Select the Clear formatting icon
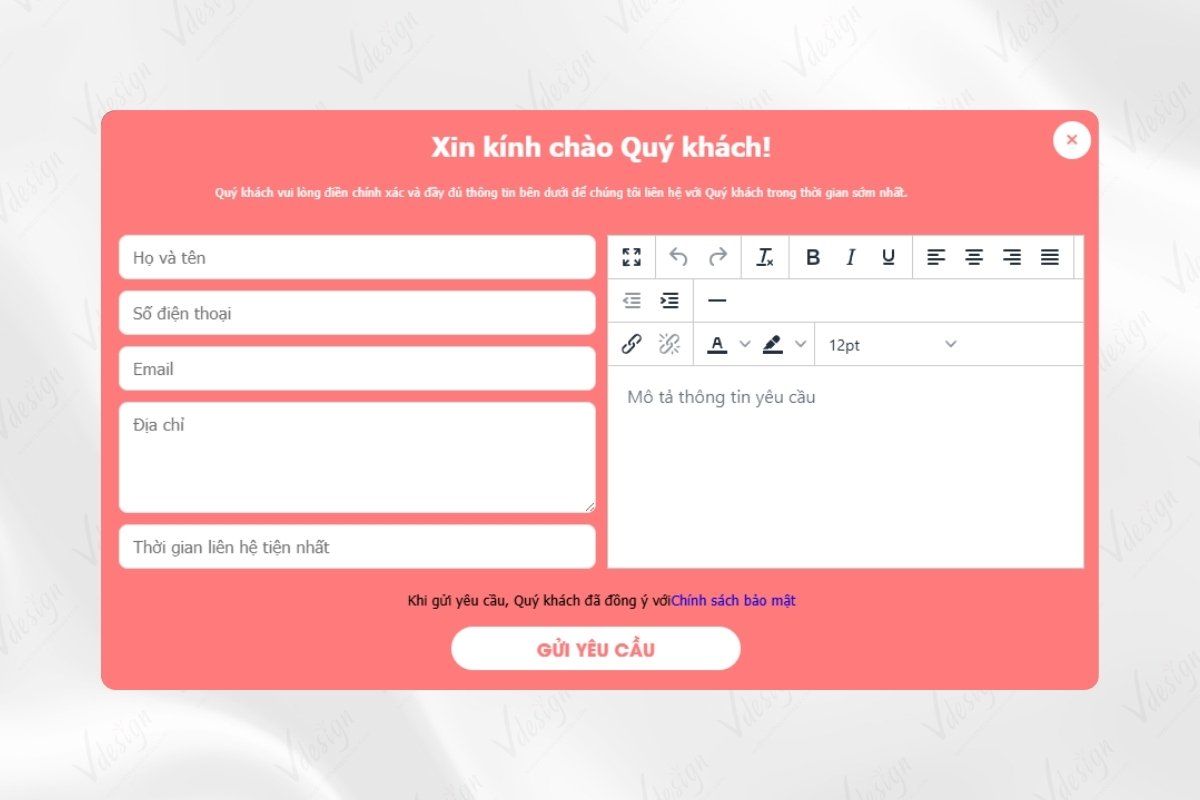This screenshot has width=1200, height=800. pyautogui.click(x=765, y=257)
